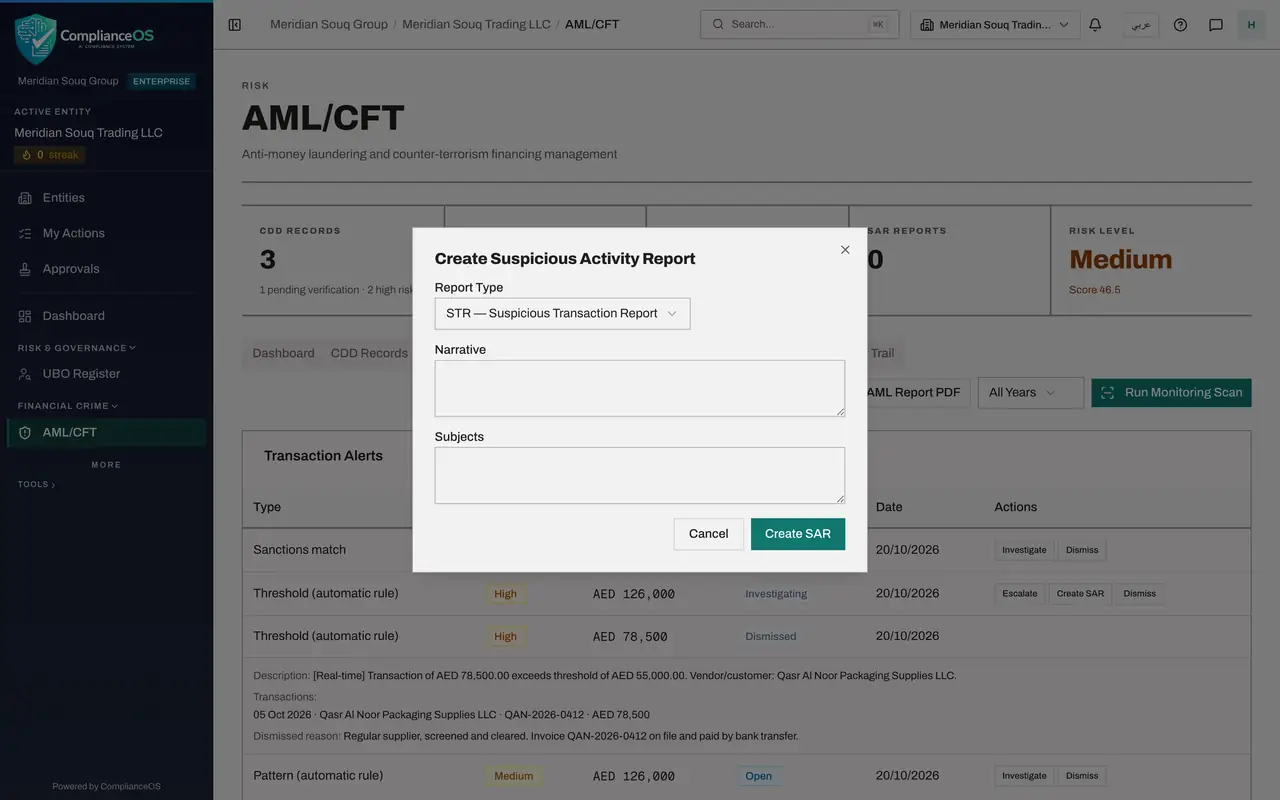Go to My Actions in sidebar
Image resolution: width=1280 pixels, height=800 pixels.
tap(73, 233)
